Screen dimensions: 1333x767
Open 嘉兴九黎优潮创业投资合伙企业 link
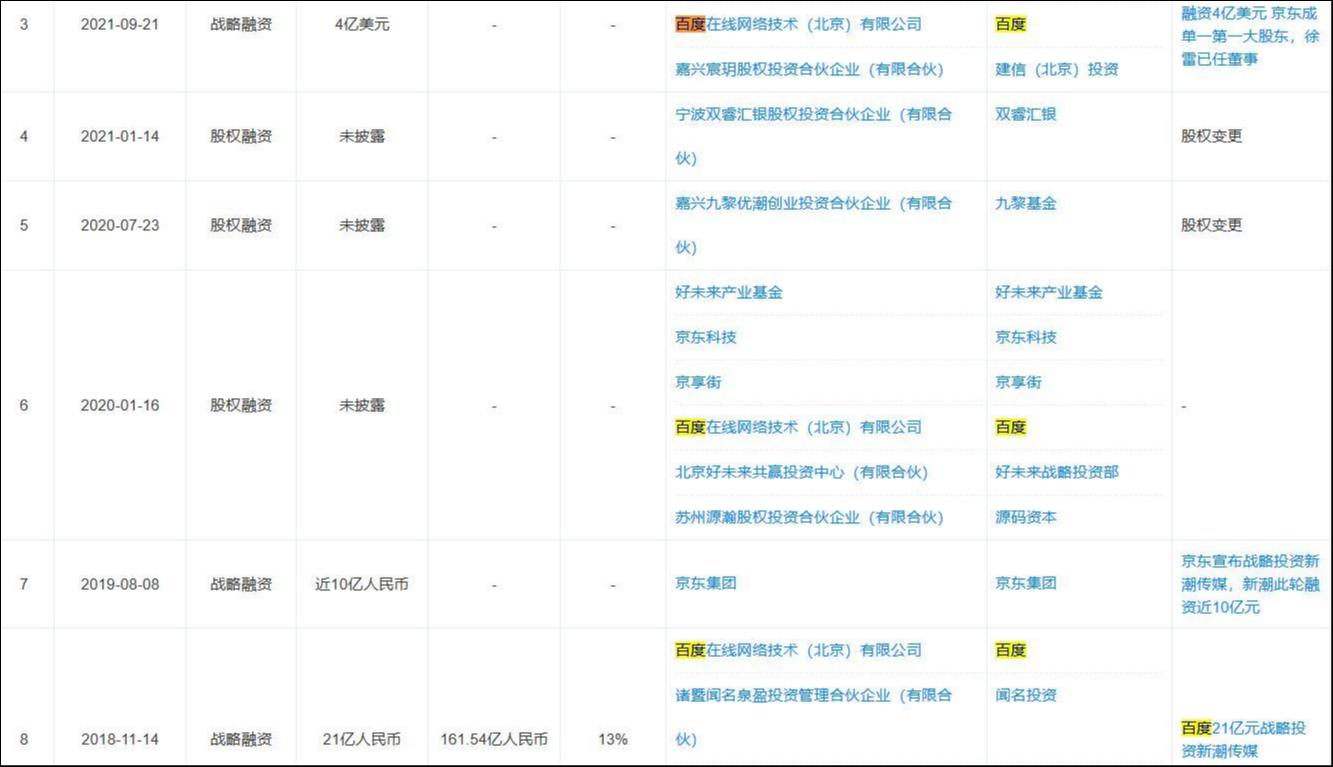813,225
